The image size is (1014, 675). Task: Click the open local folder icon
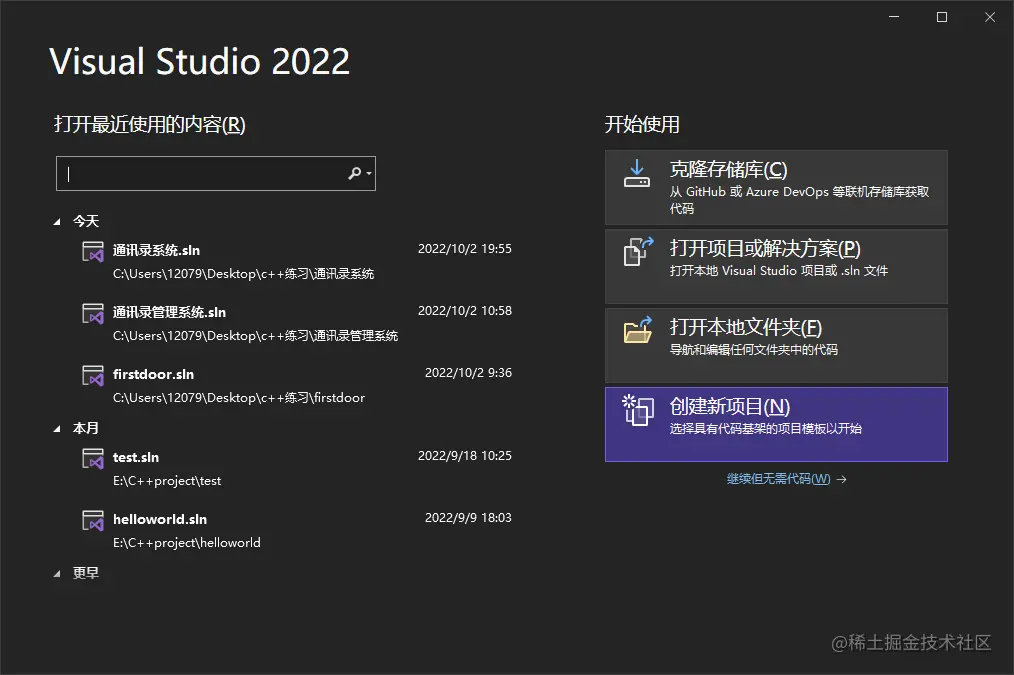point(638,330)
